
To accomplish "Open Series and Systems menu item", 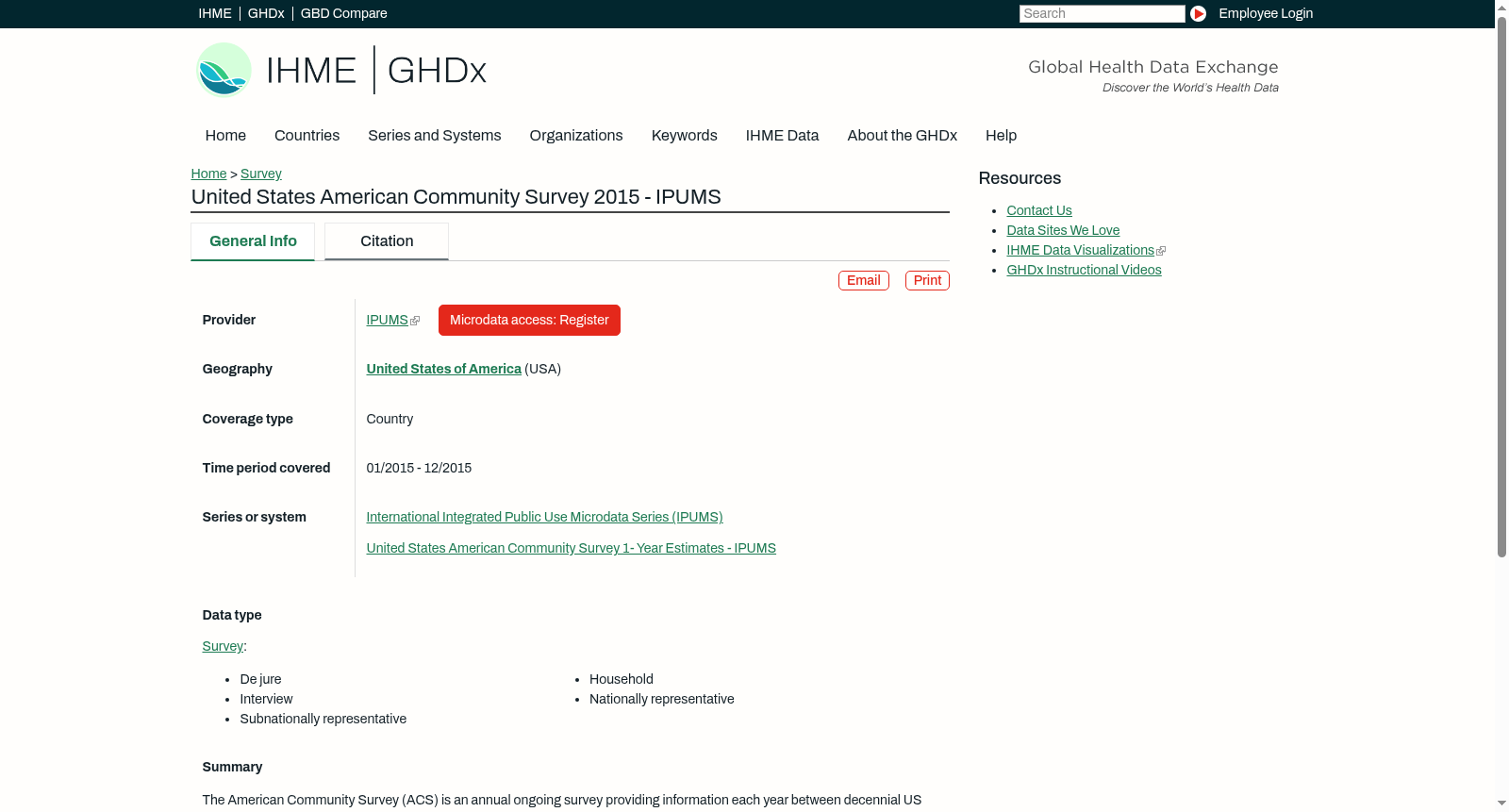I will click(x=434, y=136).
